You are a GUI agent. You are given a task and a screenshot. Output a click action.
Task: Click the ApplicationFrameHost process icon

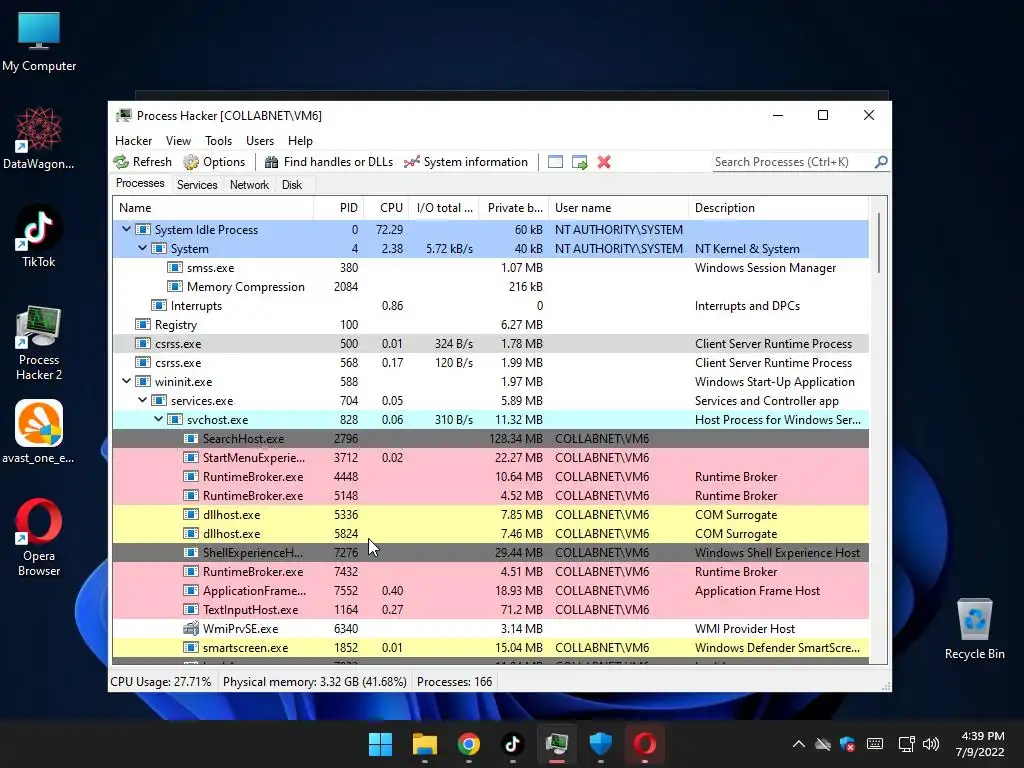191,590
